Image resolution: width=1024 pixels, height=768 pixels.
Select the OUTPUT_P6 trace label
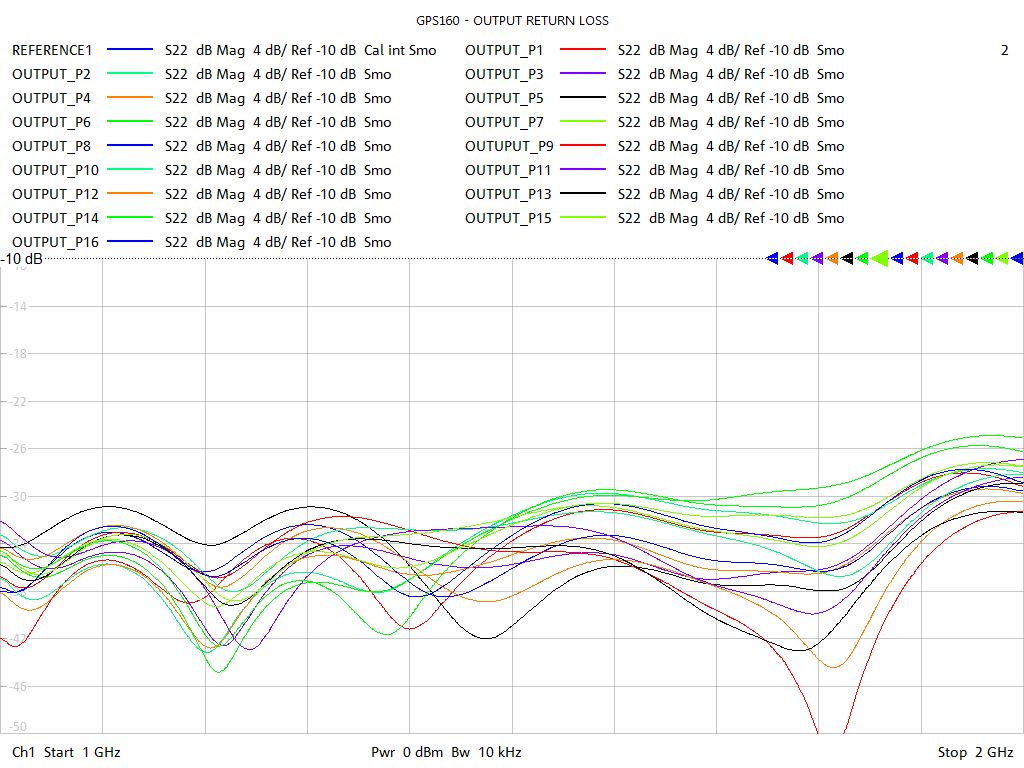pyautogui.click(x=52, y=123)
